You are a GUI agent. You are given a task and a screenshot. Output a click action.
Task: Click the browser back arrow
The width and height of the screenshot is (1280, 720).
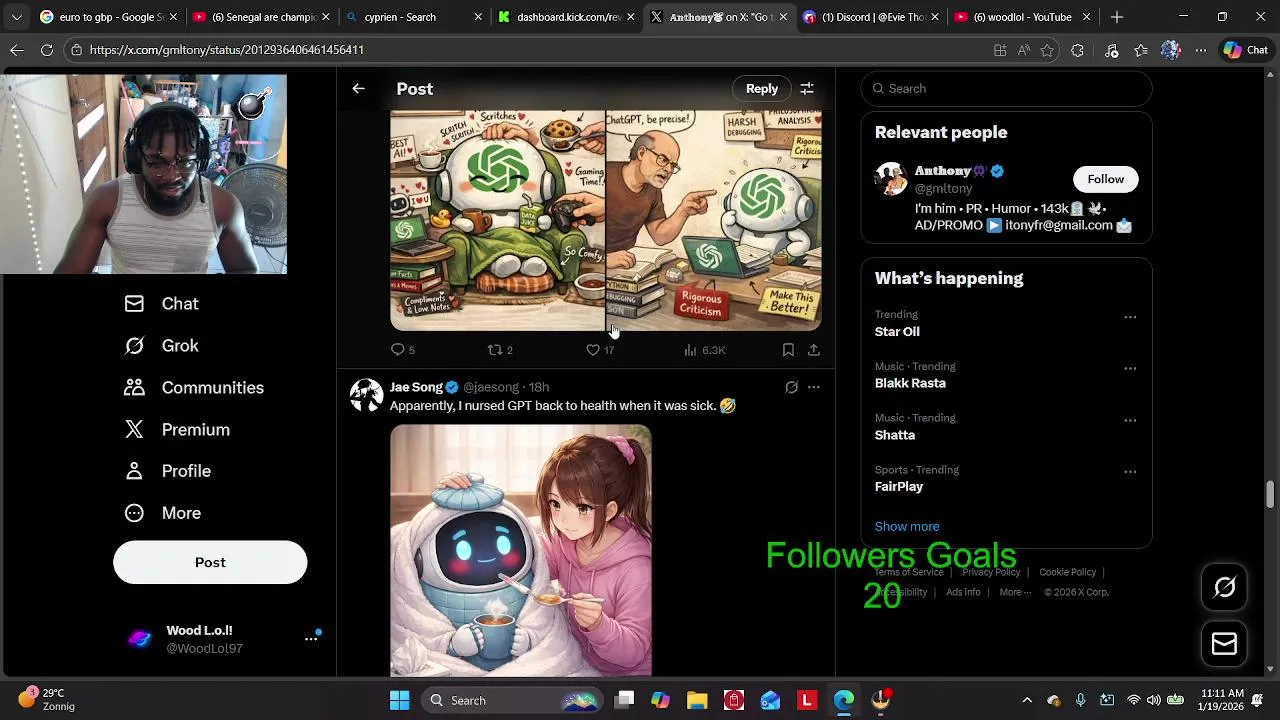point(17,50)
